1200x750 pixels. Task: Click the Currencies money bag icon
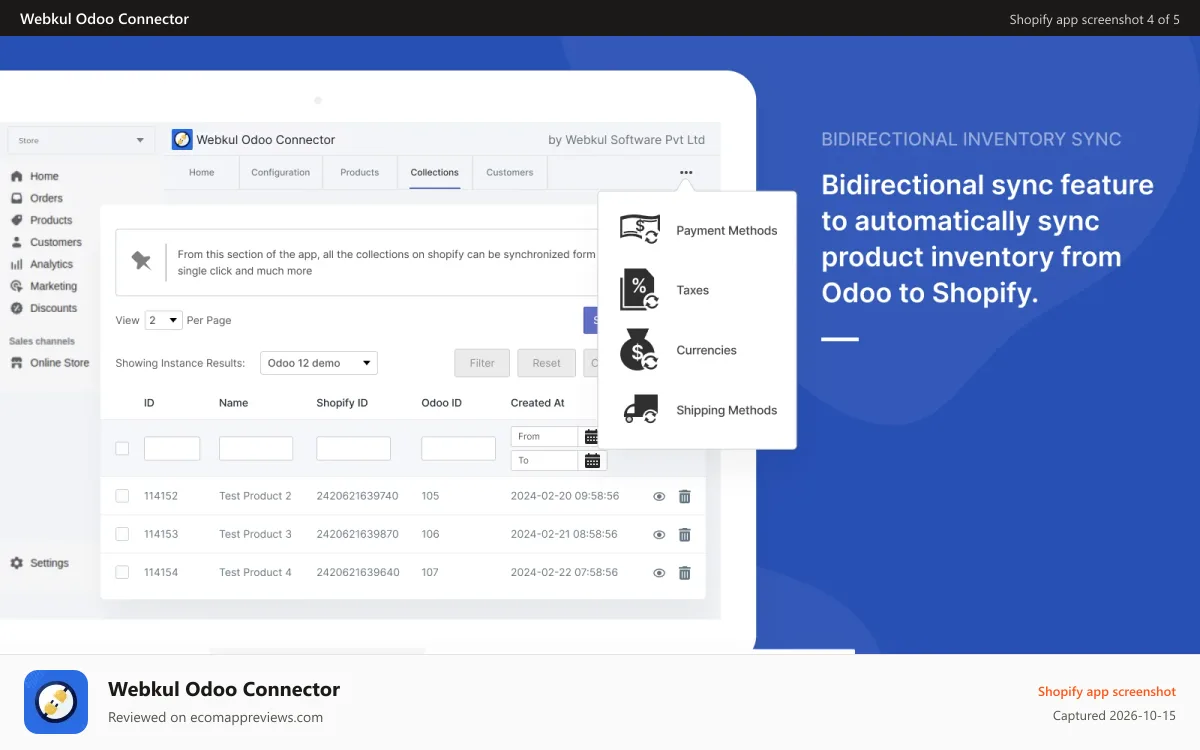639,350
